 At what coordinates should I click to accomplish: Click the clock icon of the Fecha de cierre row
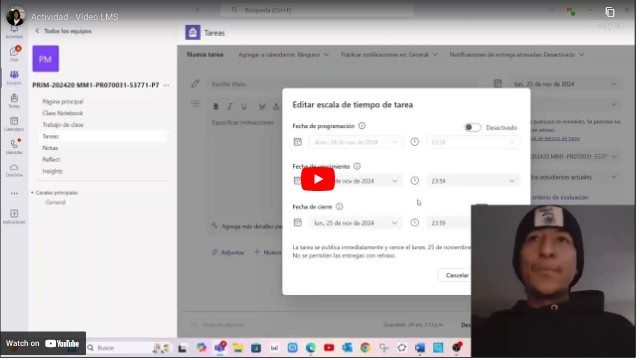point(414,222)
